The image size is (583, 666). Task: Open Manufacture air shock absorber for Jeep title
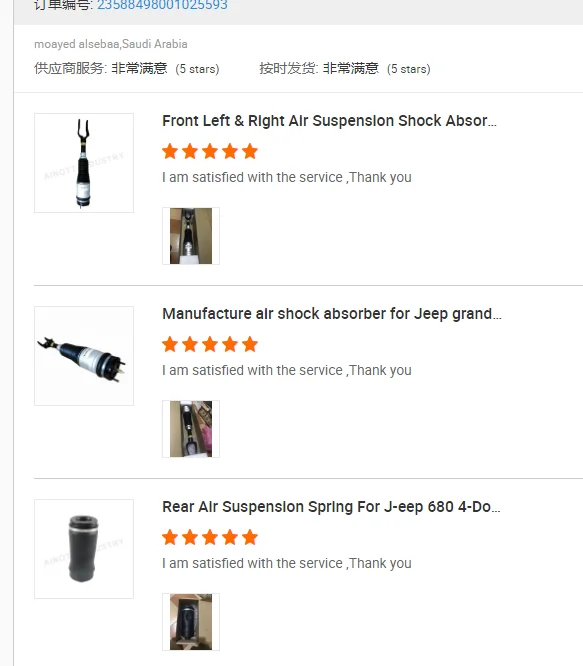tap(332, 314)
